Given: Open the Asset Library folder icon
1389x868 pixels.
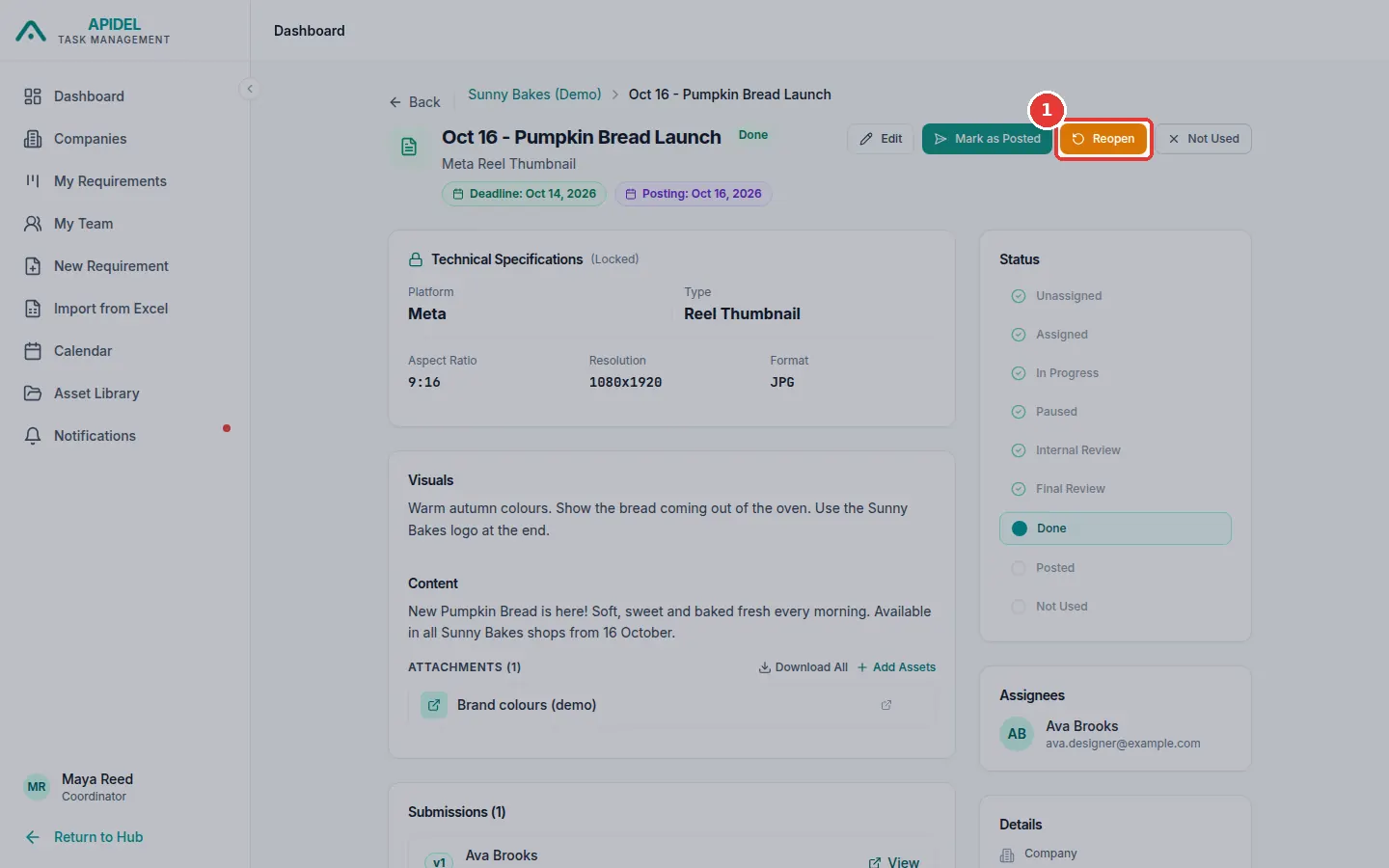Looking at the screenshot, I should click(33, 393).
